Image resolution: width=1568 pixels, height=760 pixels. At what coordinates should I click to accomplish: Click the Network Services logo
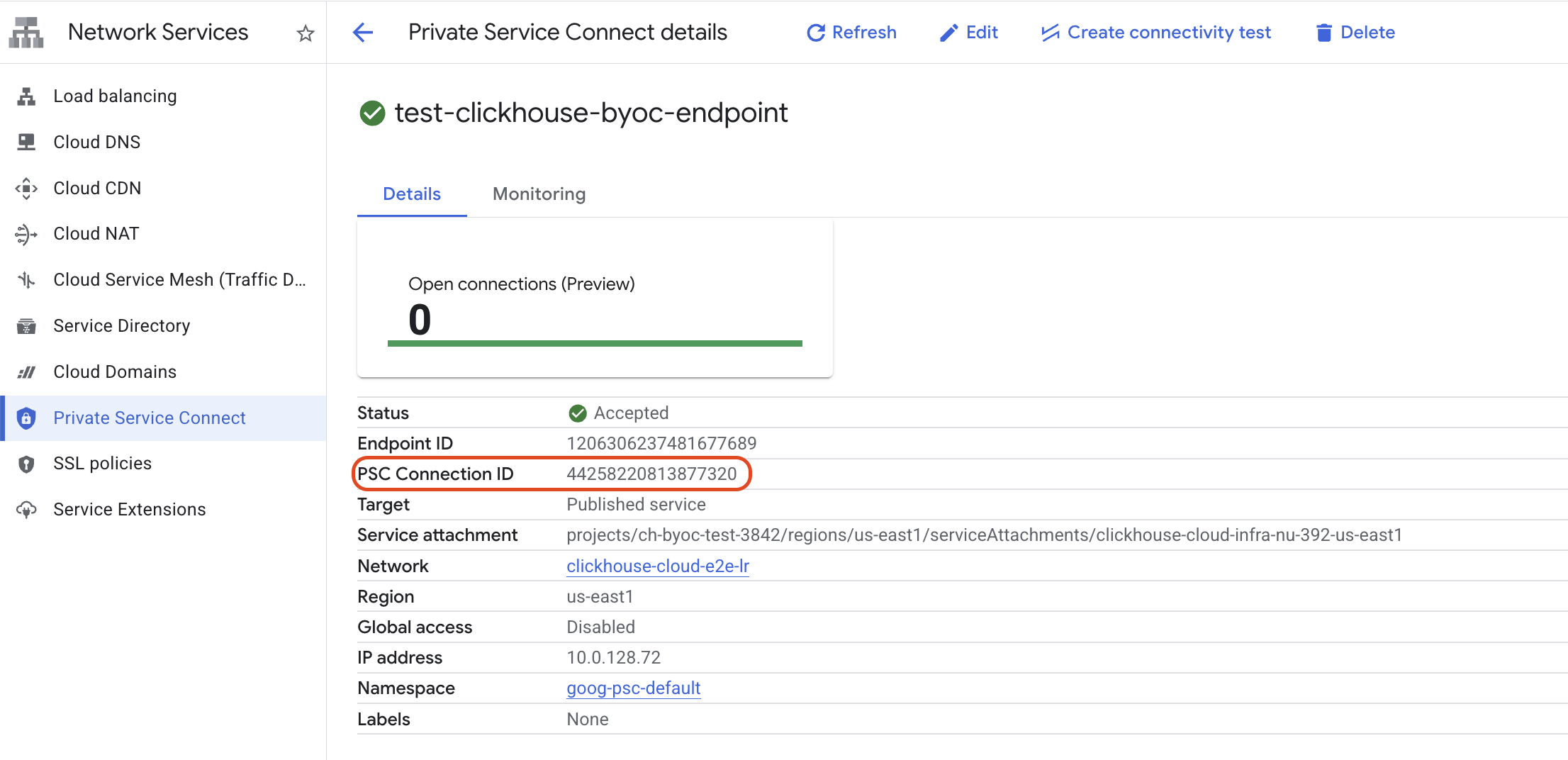click(x=26, y=32)
